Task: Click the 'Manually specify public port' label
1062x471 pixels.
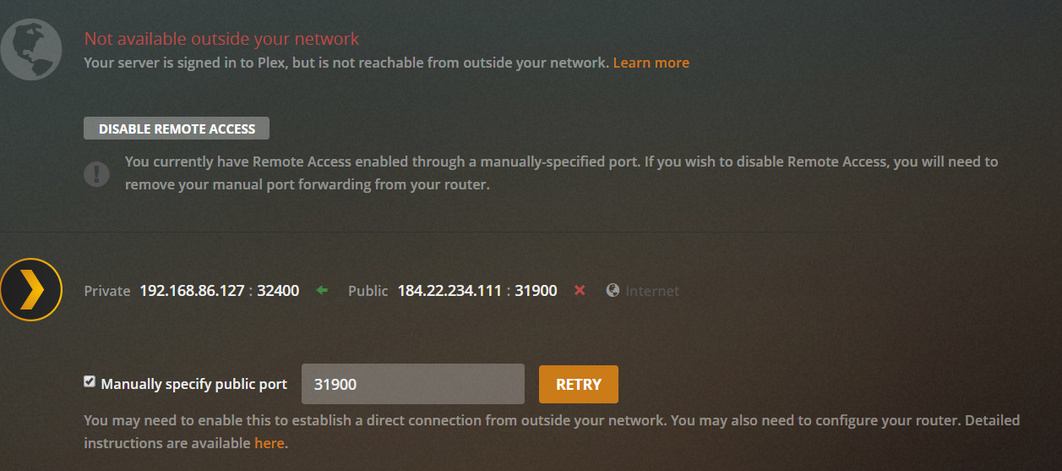Action: tap(194, 384)
